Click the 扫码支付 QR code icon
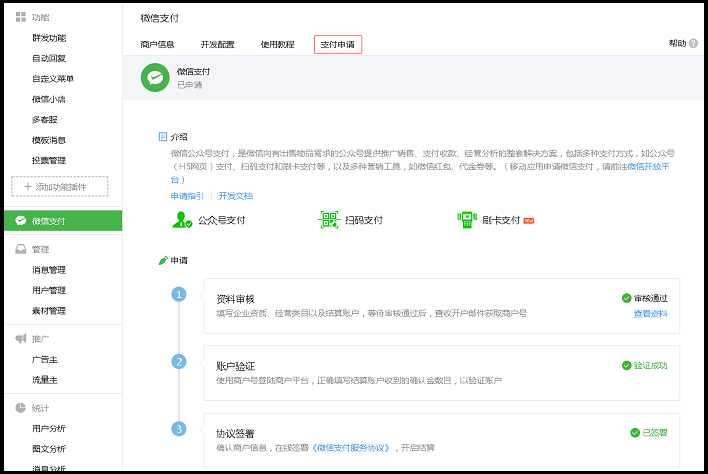The width and height of the screenshot is (708, 474). [329, 220]
